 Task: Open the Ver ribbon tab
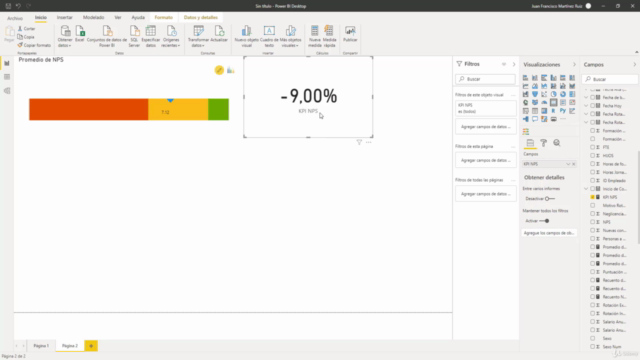click(x=118, y=18)
